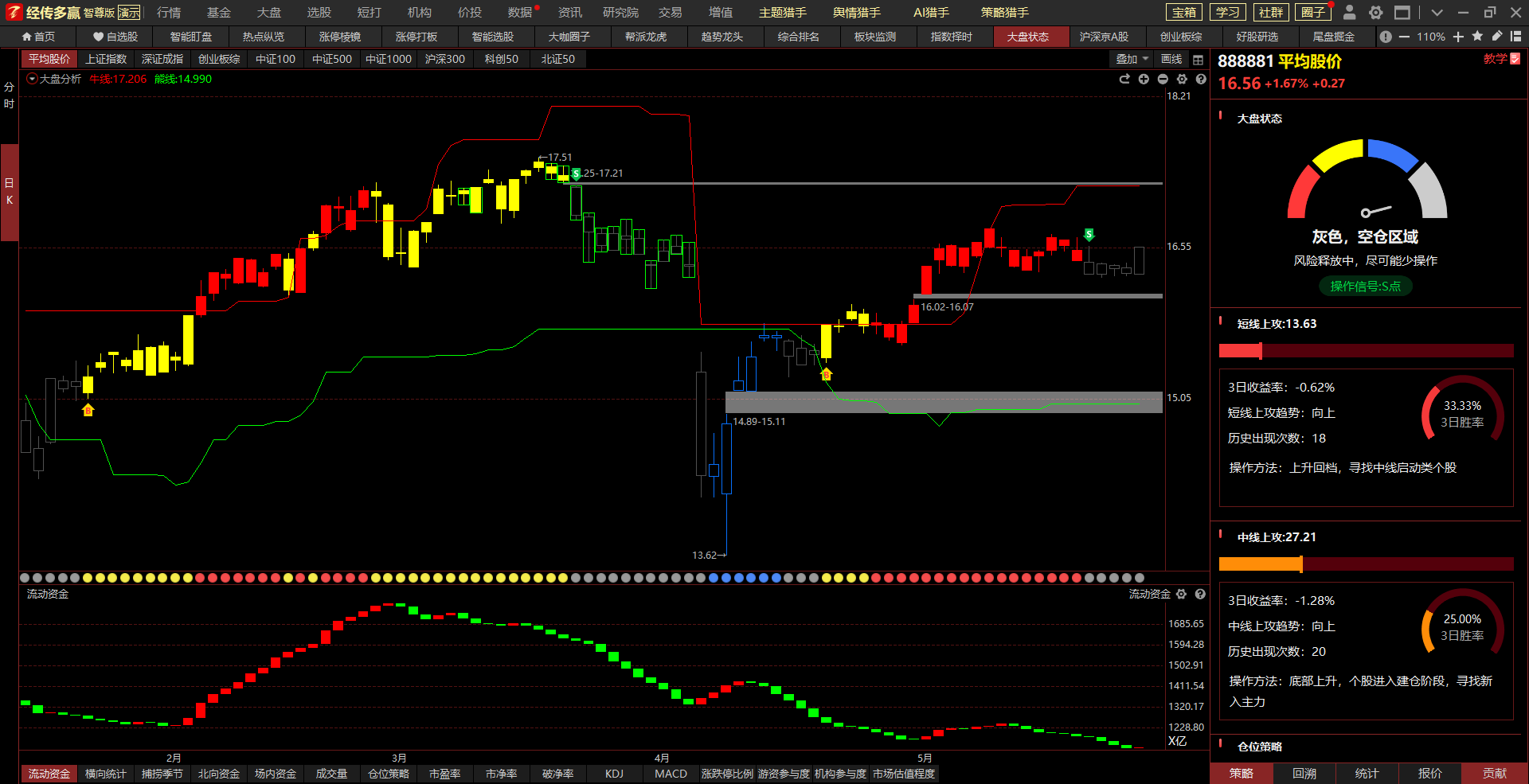Click the 经传多赢 app logo

(x=14, y=12)
